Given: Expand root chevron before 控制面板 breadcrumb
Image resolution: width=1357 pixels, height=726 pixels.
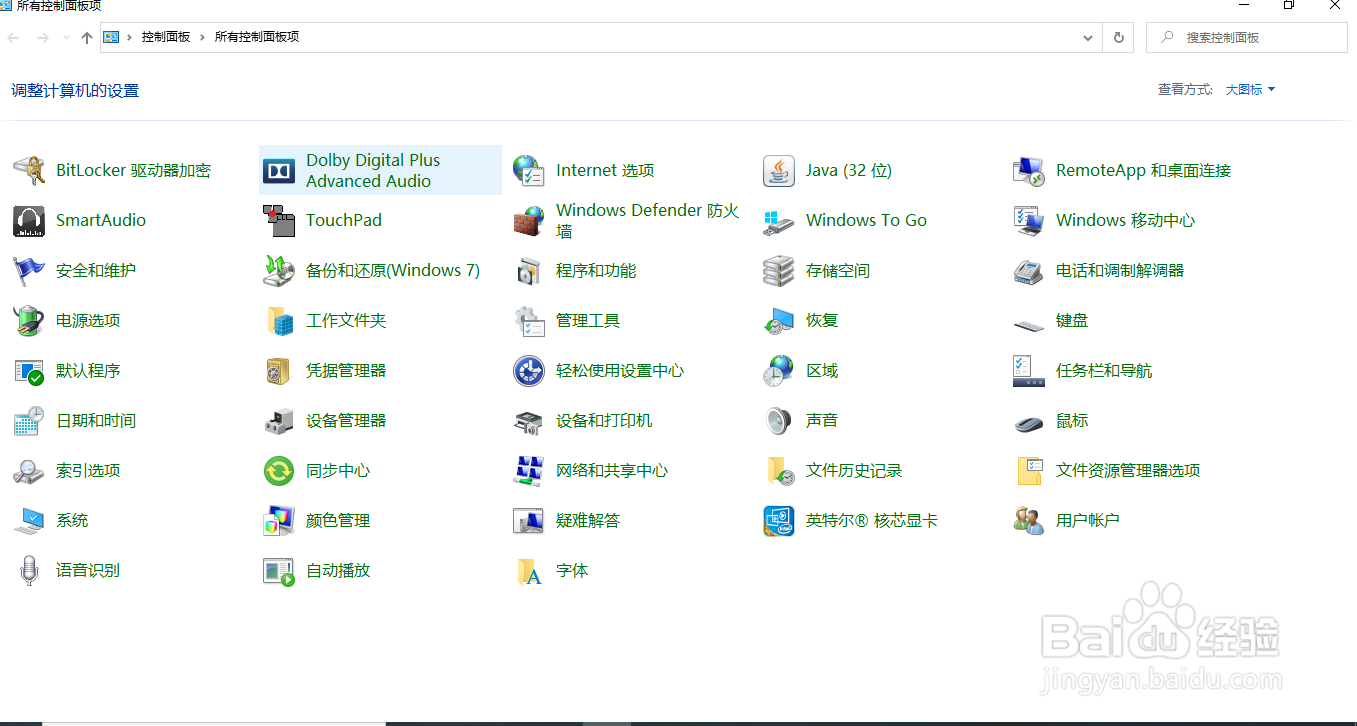Looking at the screenshot, I should coord(129,38).
